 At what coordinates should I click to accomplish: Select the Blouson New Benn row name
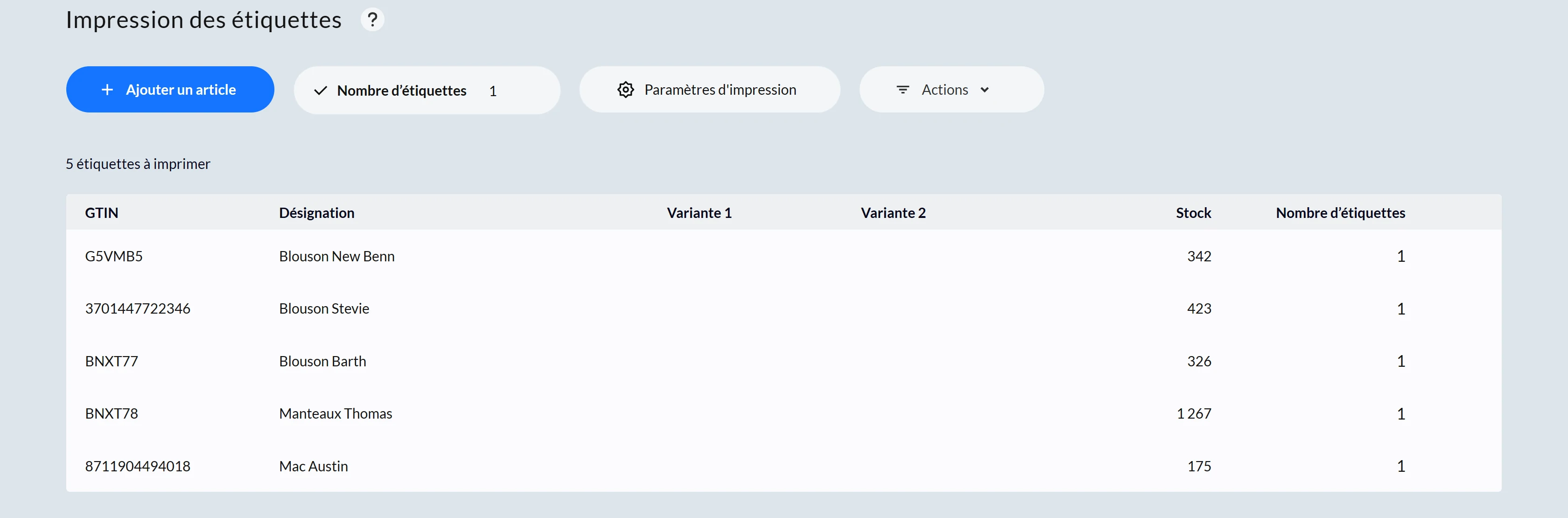pyautogui.click(x=336, y=256)
